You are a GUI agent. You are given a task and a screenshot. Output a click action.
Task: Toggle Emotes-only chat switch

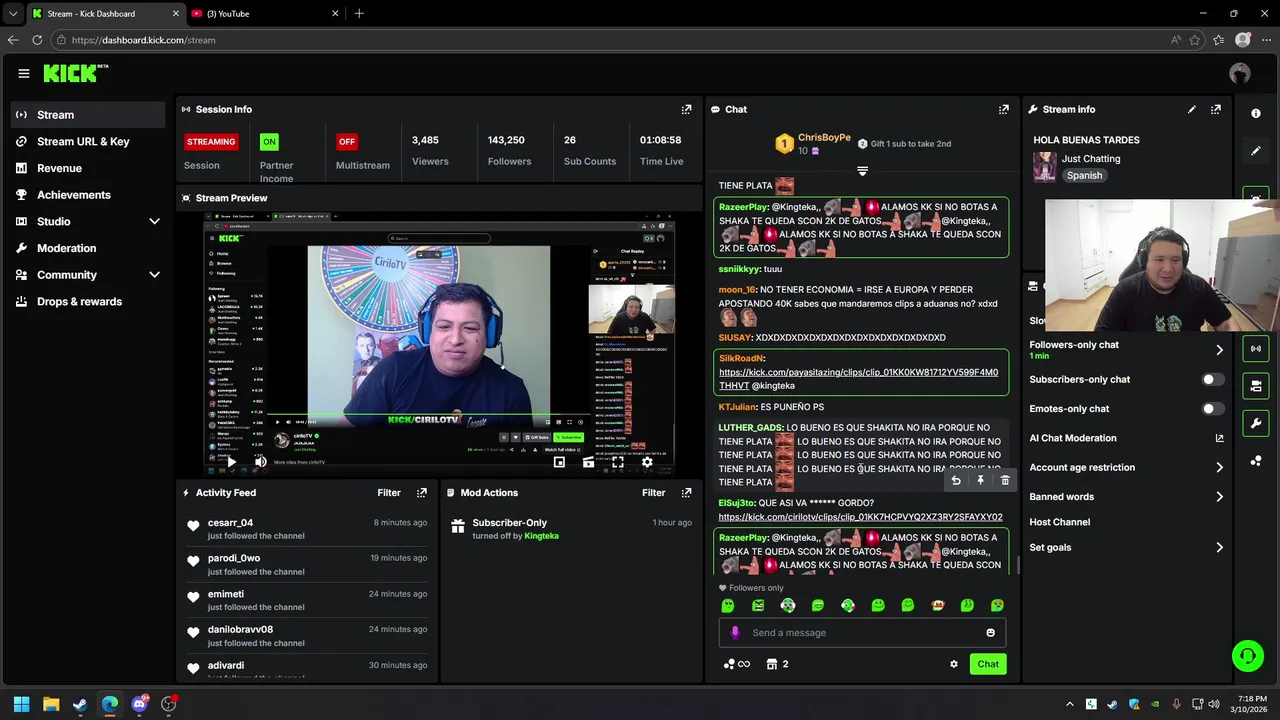point(1212,409)
